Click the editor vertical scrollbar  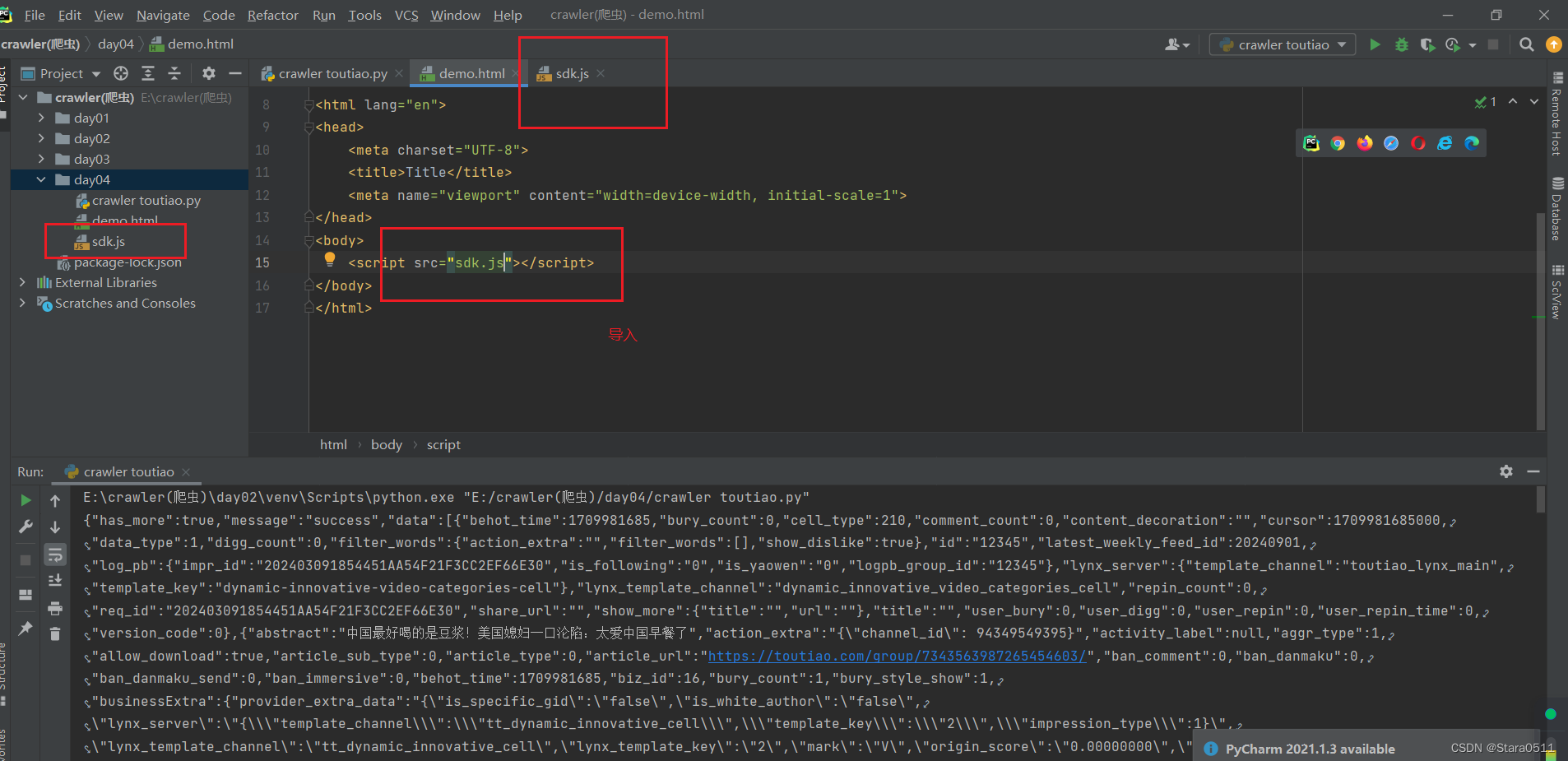coord(1540,321)
